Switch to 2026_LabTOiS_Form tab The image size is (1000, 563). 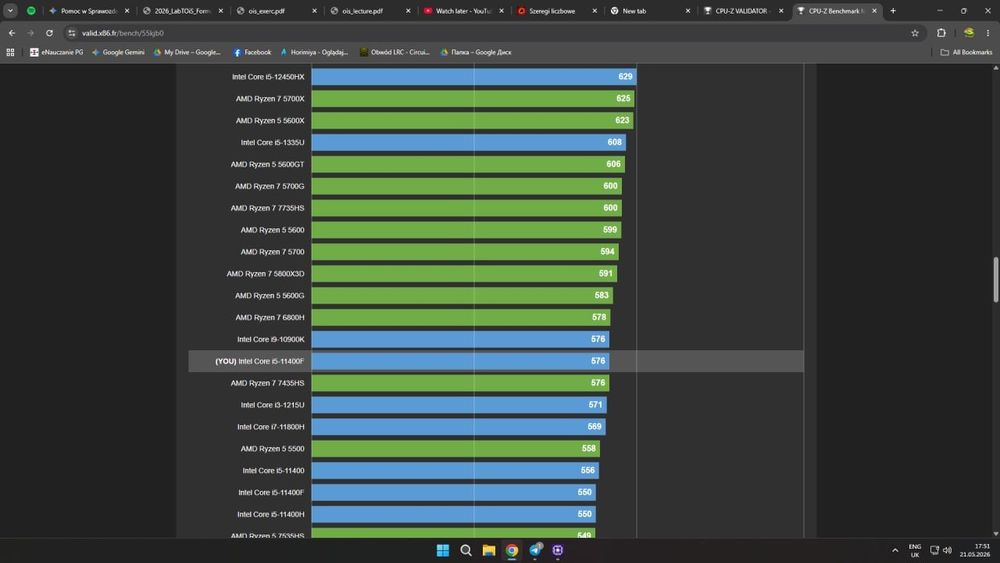pos(182,11)
